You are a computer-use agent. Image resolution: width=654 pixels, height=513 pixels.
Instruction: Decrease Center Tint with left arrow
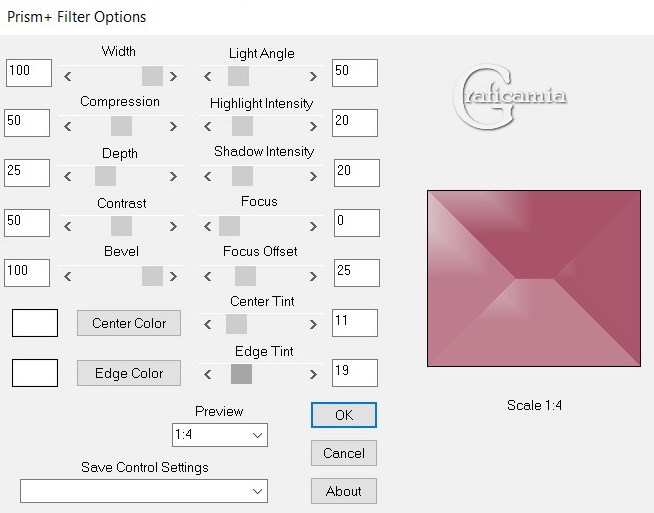(207, 324)
